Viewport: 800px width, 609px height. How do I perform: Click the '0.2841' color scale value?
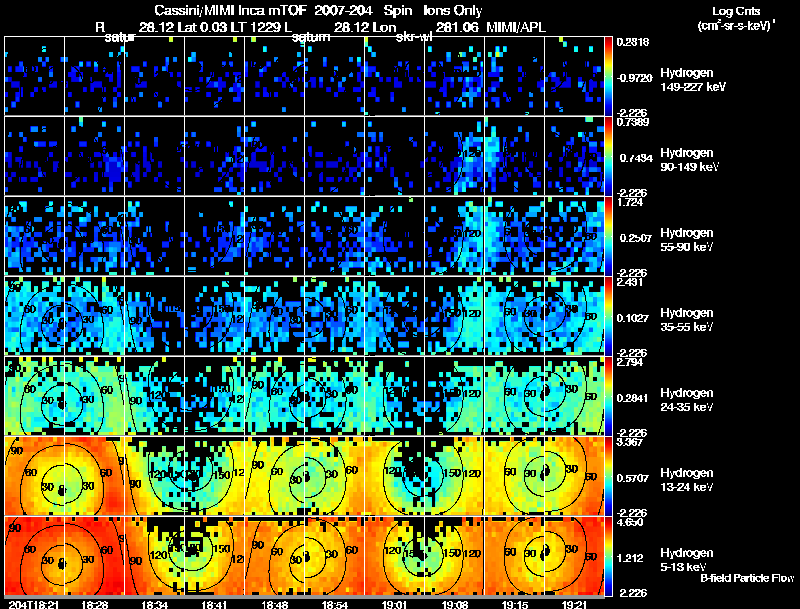coord(636,398)
